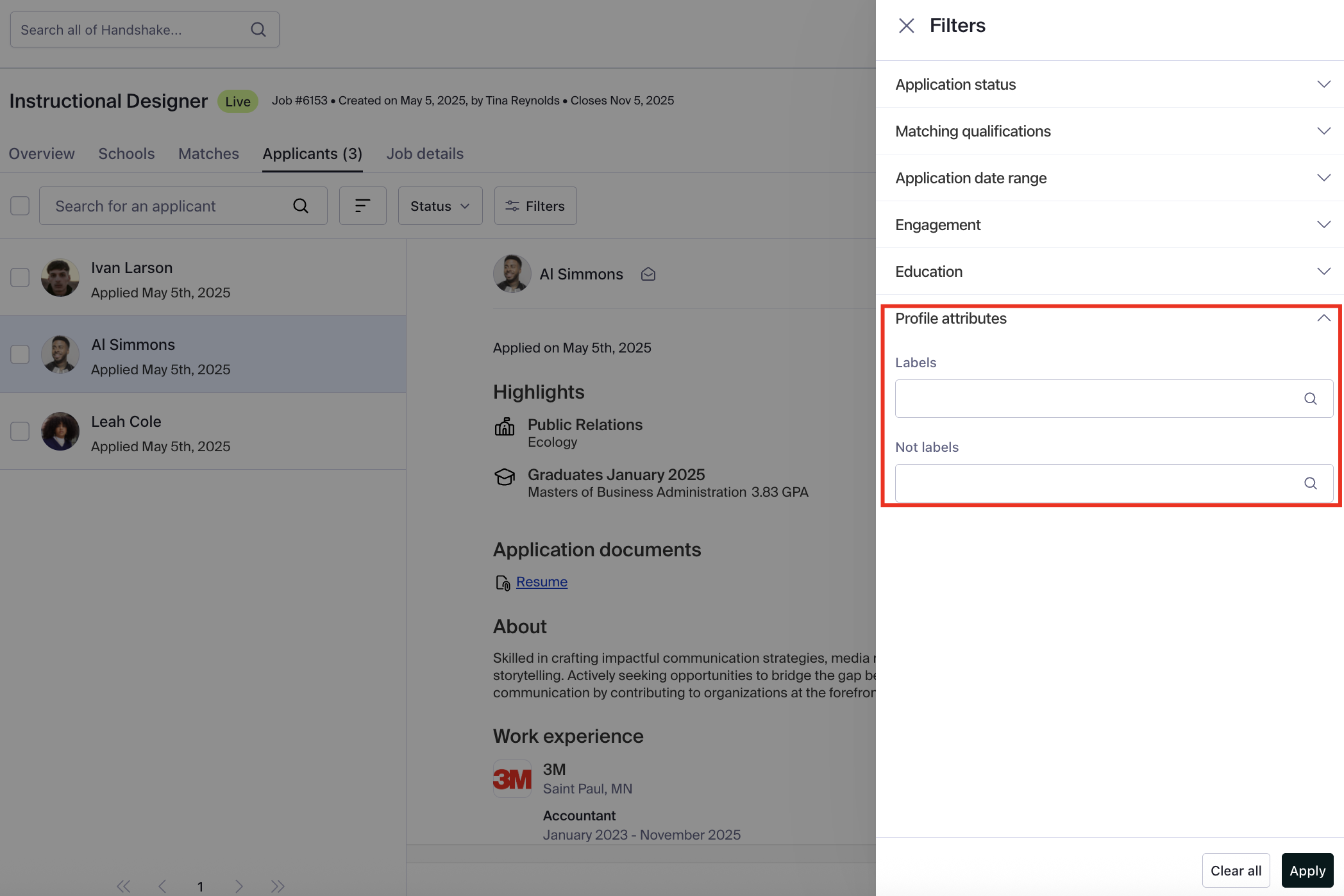1344x896 pixels.
Task: Expand the Engagement filter section
Action: pyautogui.click(x=1110, y=225)
